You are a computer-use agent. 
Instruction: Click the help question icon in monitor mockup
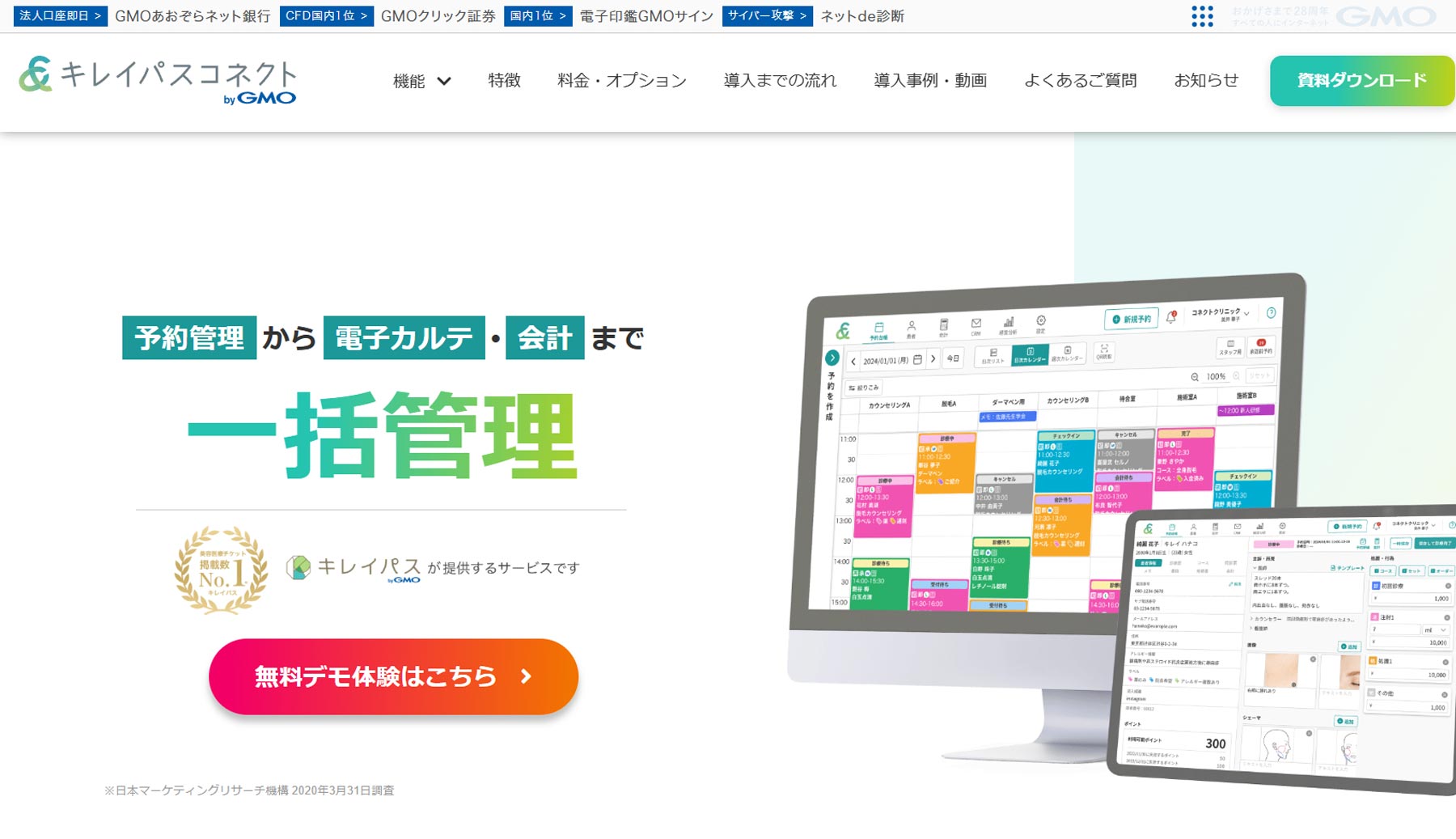coord(1271,313)
